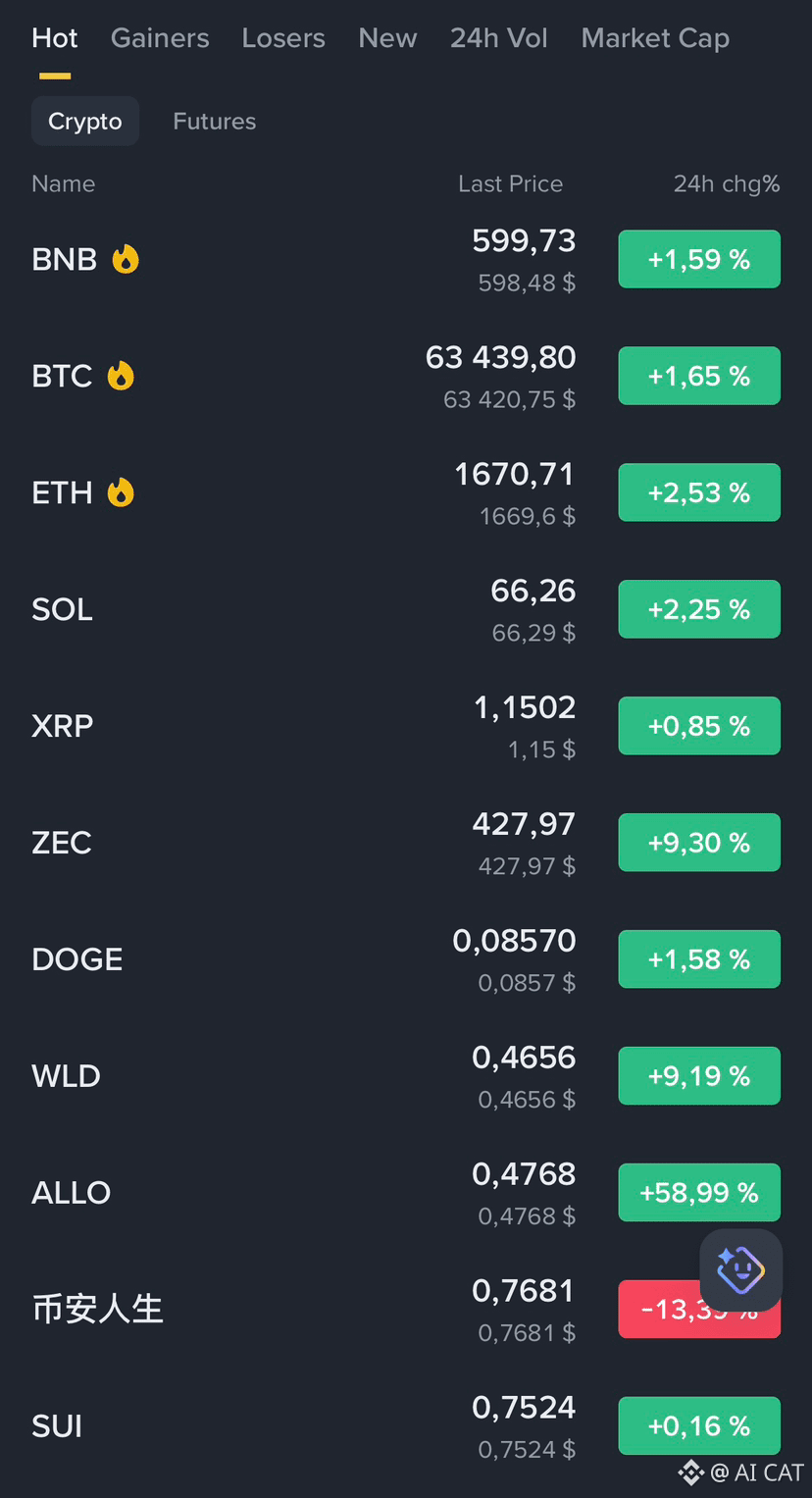The width and height of the screenshot is (812, 1498).
Task: Select the Crypto filter pill
Action: coord(85,122)
